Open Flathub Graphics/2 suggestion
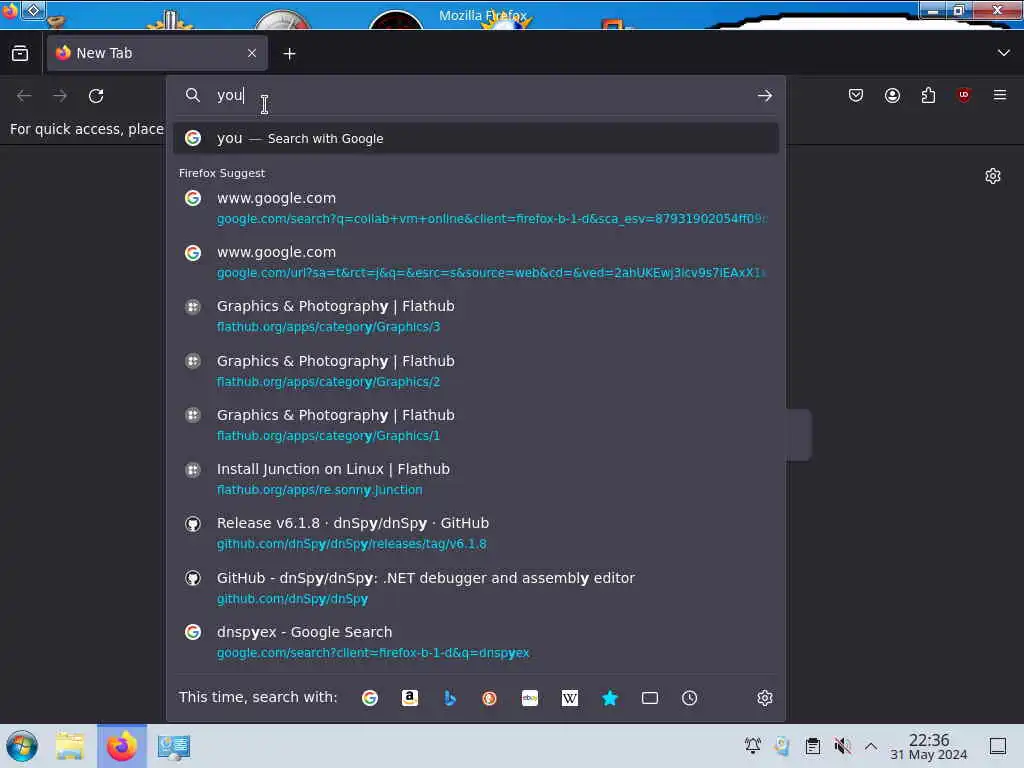Viewport: 1024px width, 768px height. tap(476, 371)
